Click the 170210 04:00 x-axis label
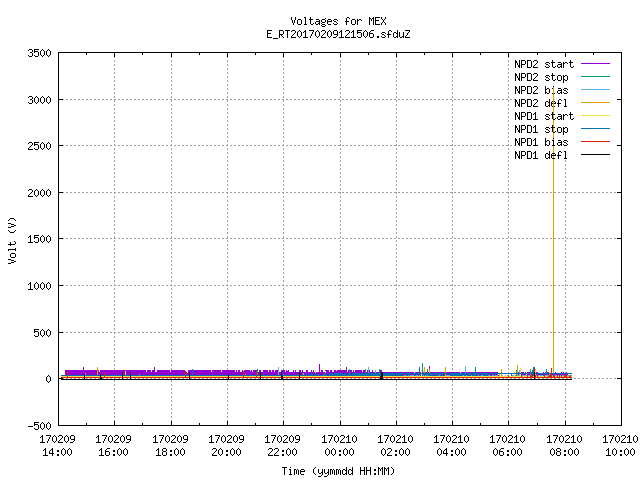 [x=452, y=446]
